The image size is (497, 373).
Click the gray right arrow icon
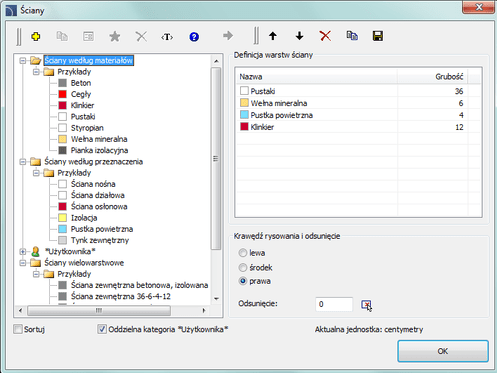(228, 35)
